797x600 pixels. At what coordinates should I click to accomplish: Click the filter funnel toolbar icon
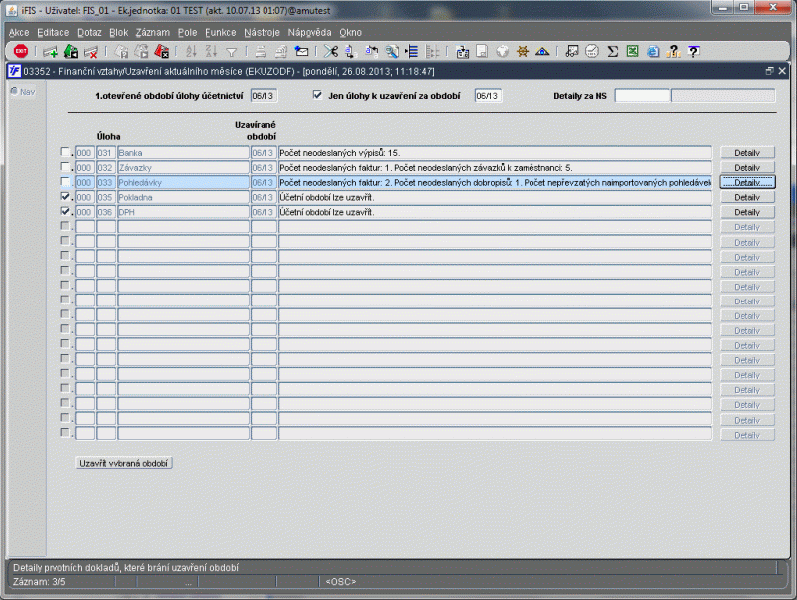point(231,52)
